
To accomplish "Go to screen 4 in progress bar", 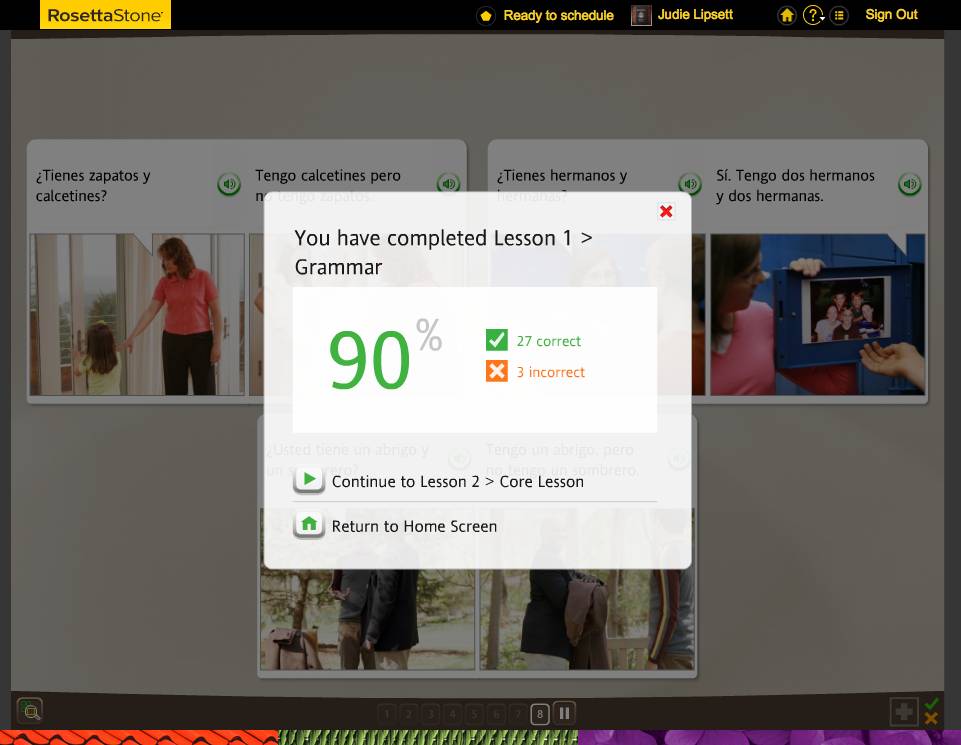I will coord(452,713).
